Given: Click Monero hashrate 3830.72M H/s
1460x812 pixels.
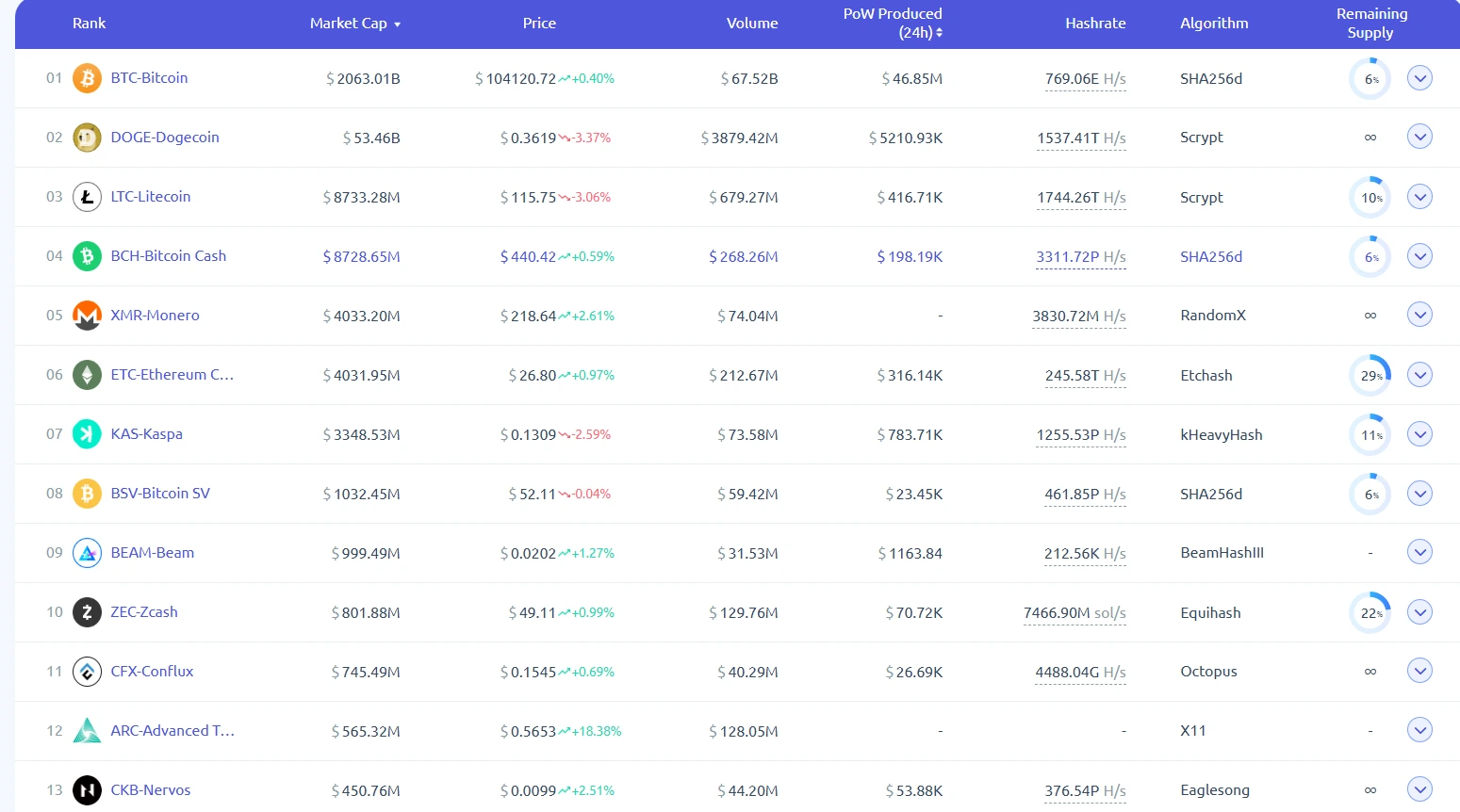Looking at the screenshot, I should (x=1079, y=317).
